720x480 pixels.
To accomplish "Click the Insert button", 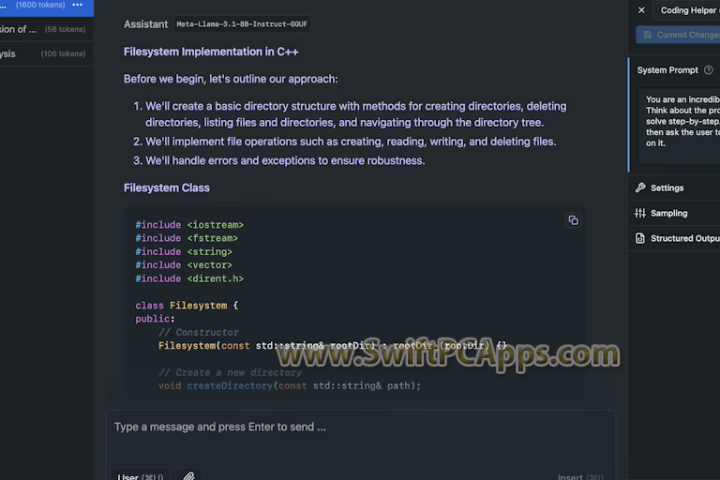I will (580, 477).
